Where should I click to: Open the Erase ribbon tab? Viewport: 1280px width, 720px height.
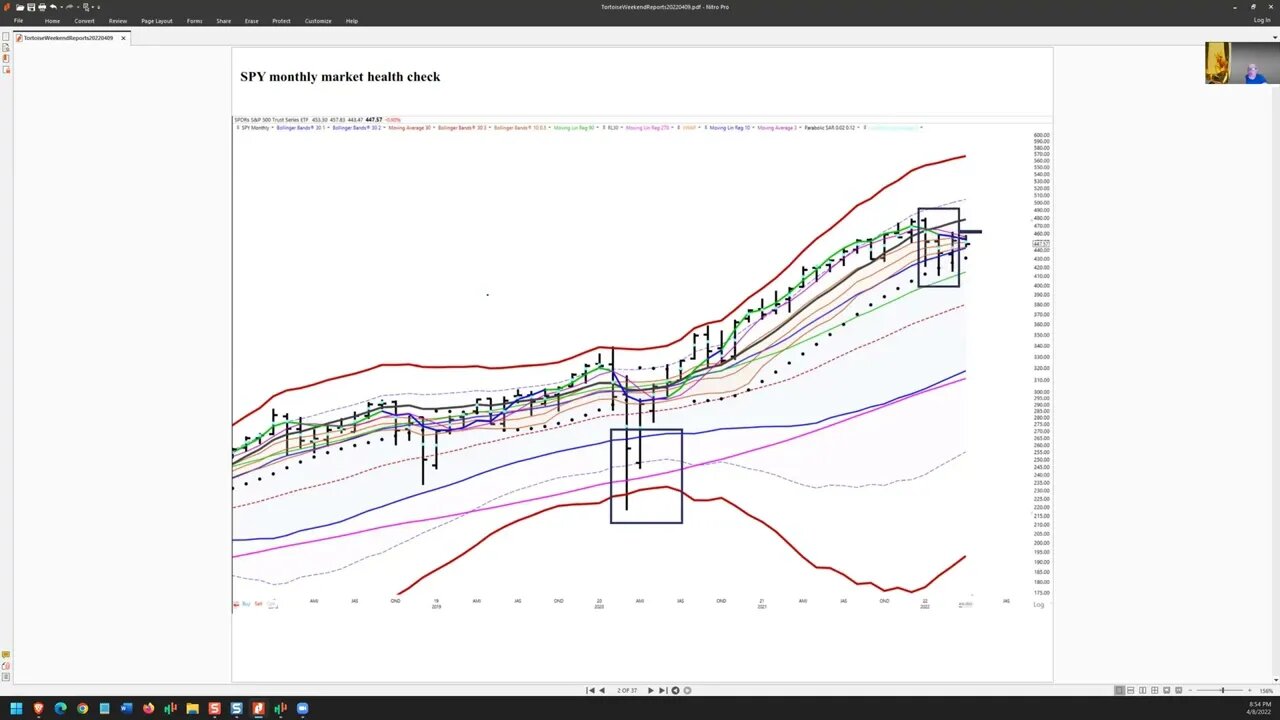point(251,21)
